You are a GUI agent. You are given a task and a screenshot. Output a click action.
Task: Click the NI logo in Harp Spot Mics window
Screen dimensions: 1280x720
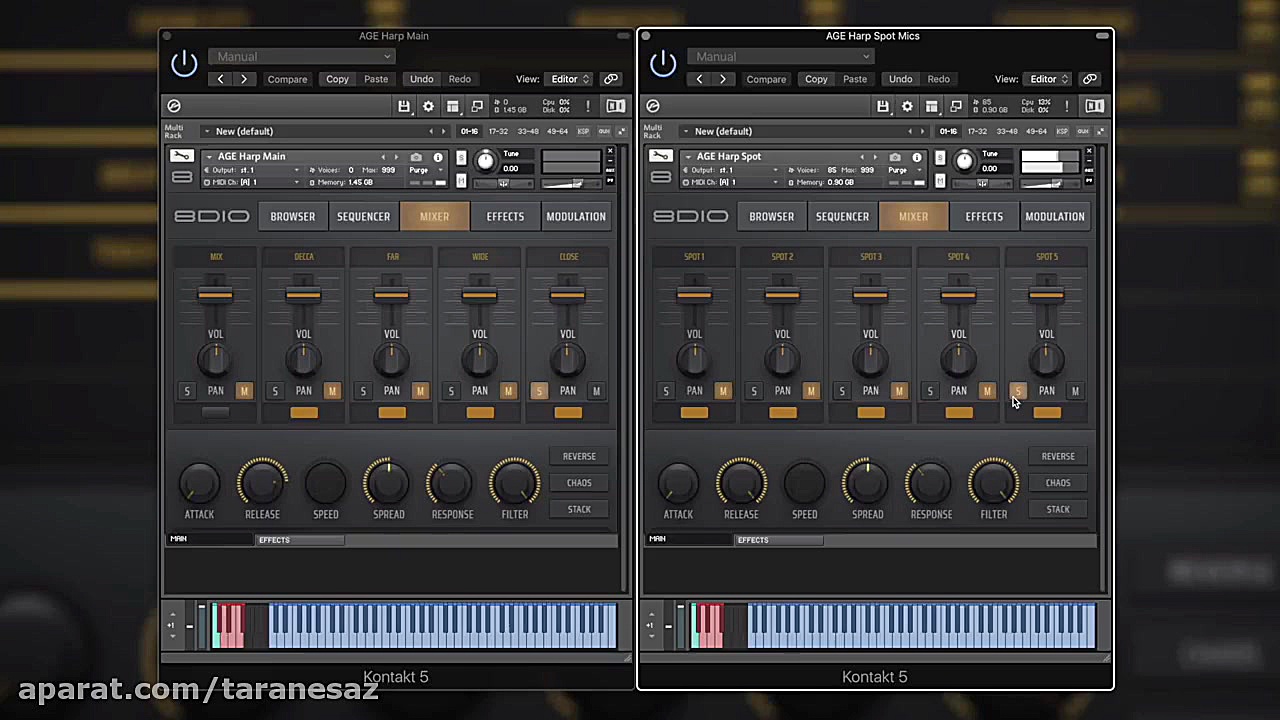tap(1094, 106)
